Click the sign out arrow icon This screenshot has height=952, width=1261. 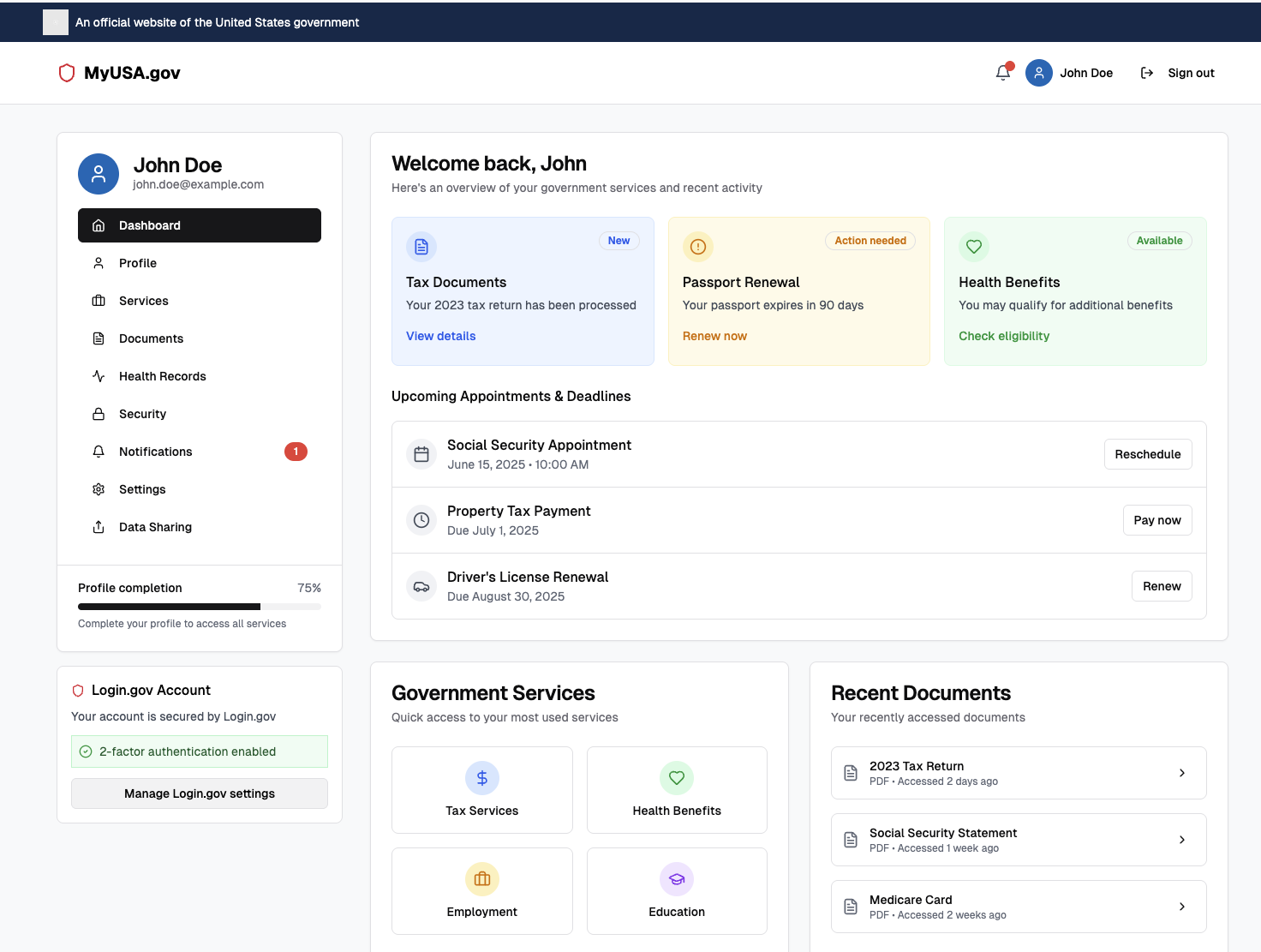[x=1147, y=73]
